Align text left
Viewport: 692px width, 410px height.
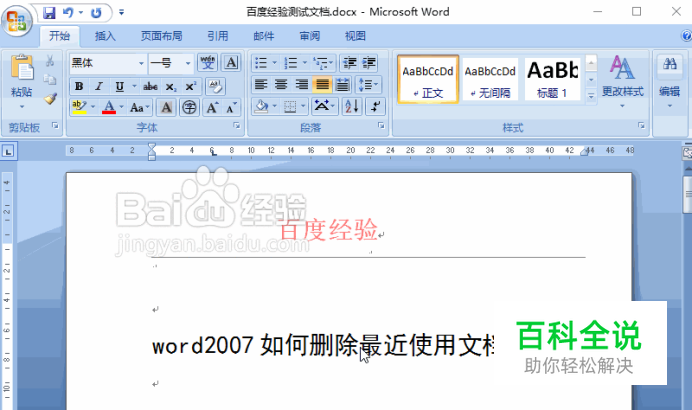[x=261, y=84]
